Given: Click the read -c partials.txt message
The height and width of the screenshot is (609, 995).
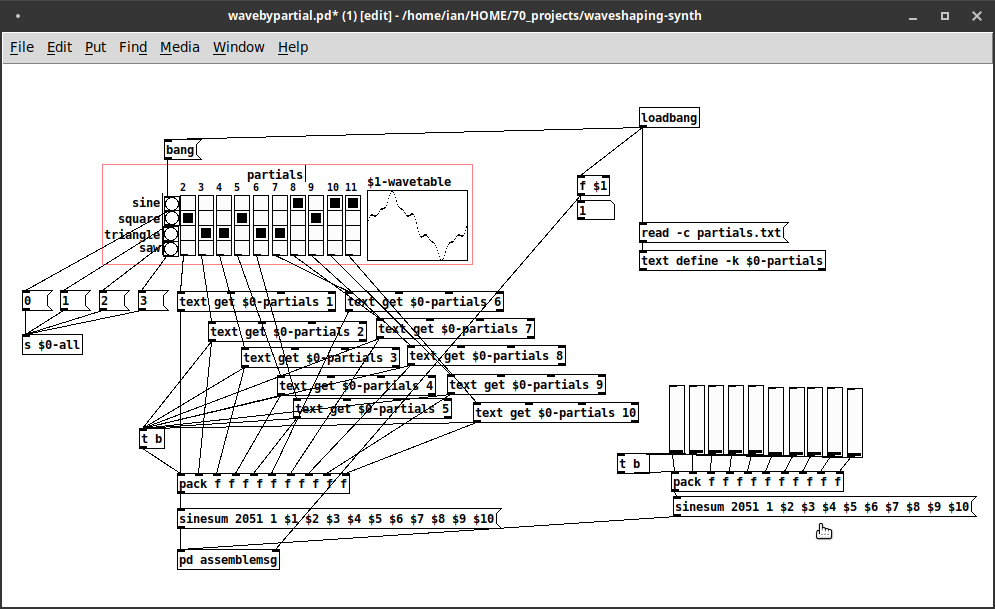Looking at the screenshot, I should click(x=713, y=233).
